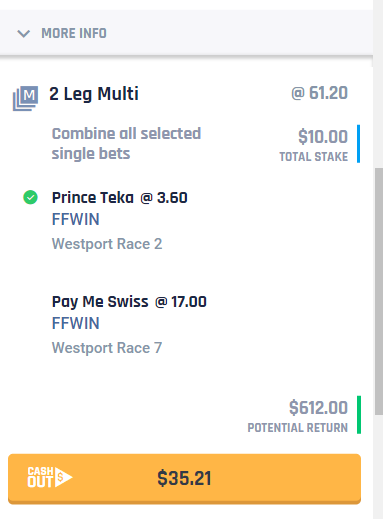Cash out the bet for $35.21

(x=184, y=478)
